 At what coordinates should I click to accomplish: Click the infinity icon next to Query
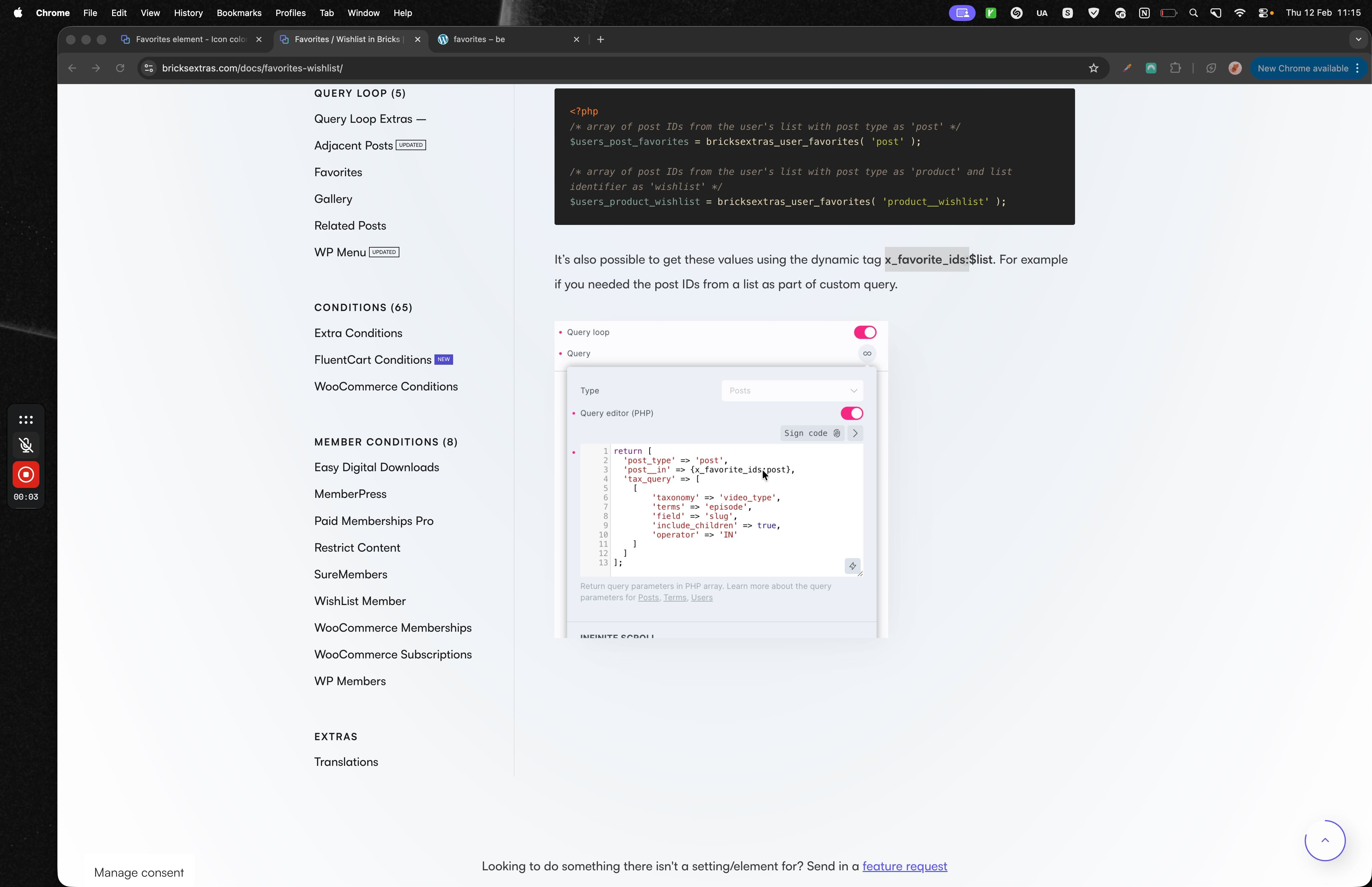tap(867, 353)
